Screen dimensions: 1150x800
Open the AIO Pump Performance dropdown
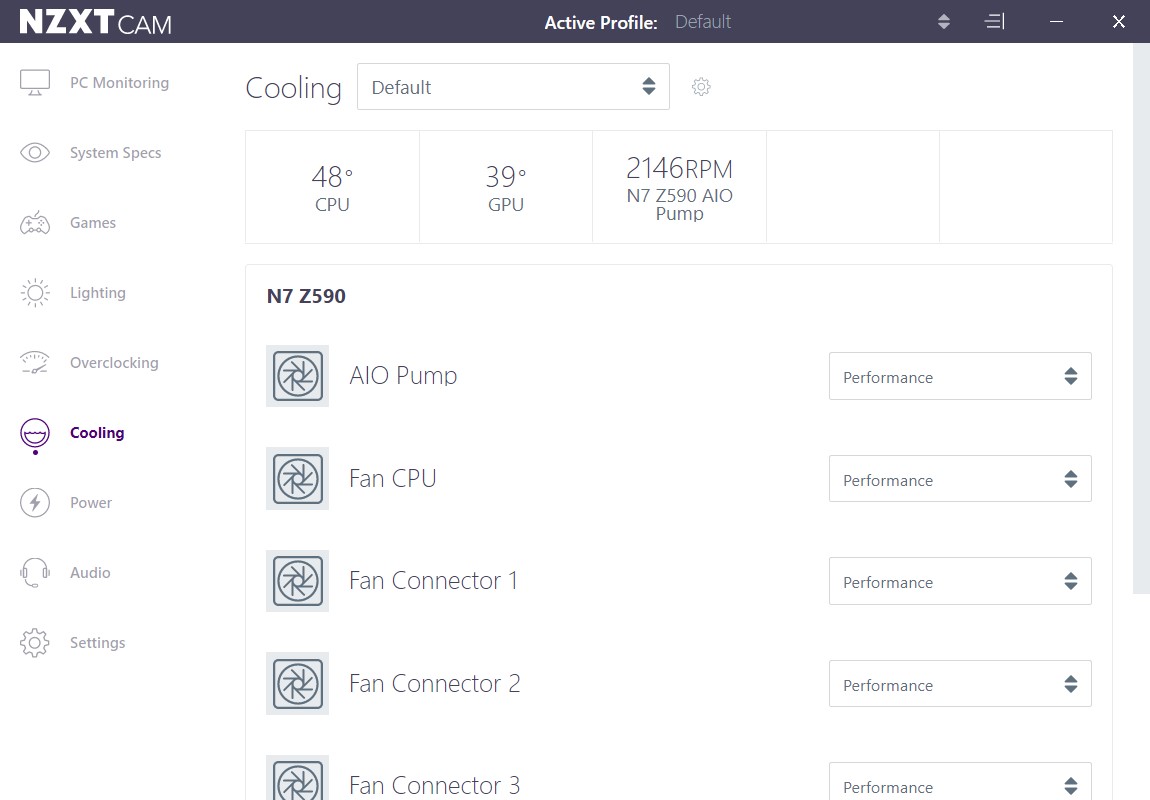[x=960, y=376]
